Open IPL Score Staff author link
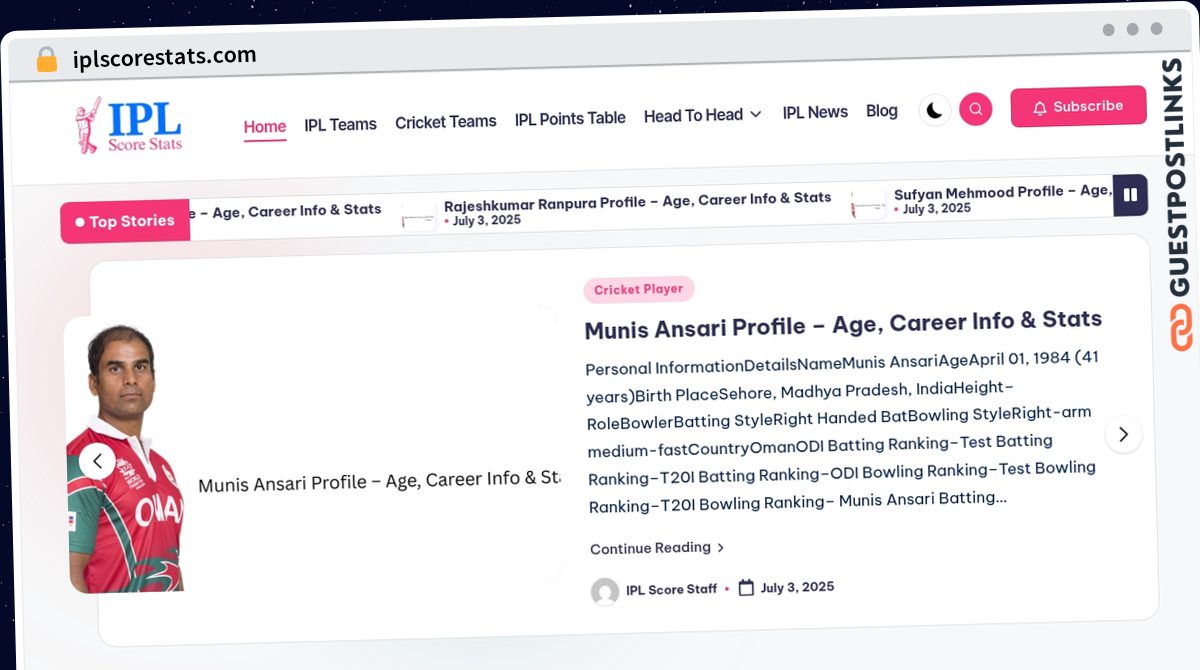 tap(671, 589)
